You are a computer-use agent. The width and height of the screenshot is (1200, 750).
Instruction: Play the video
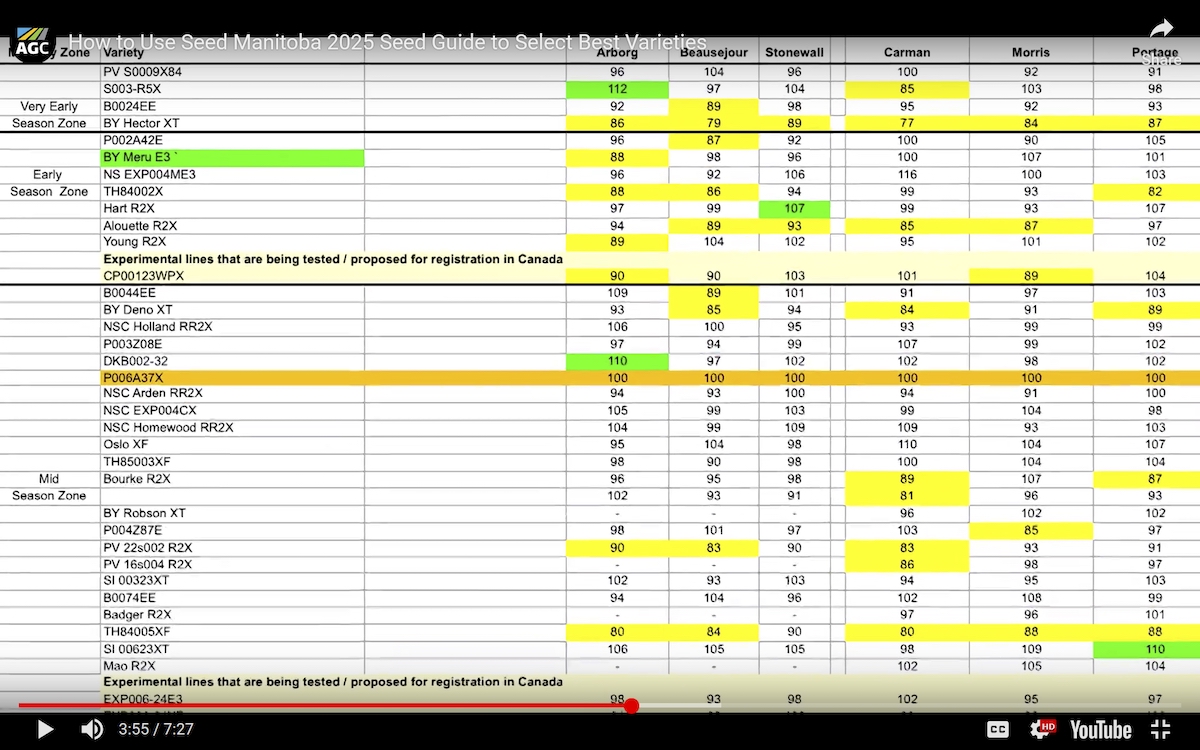(45, 729)
